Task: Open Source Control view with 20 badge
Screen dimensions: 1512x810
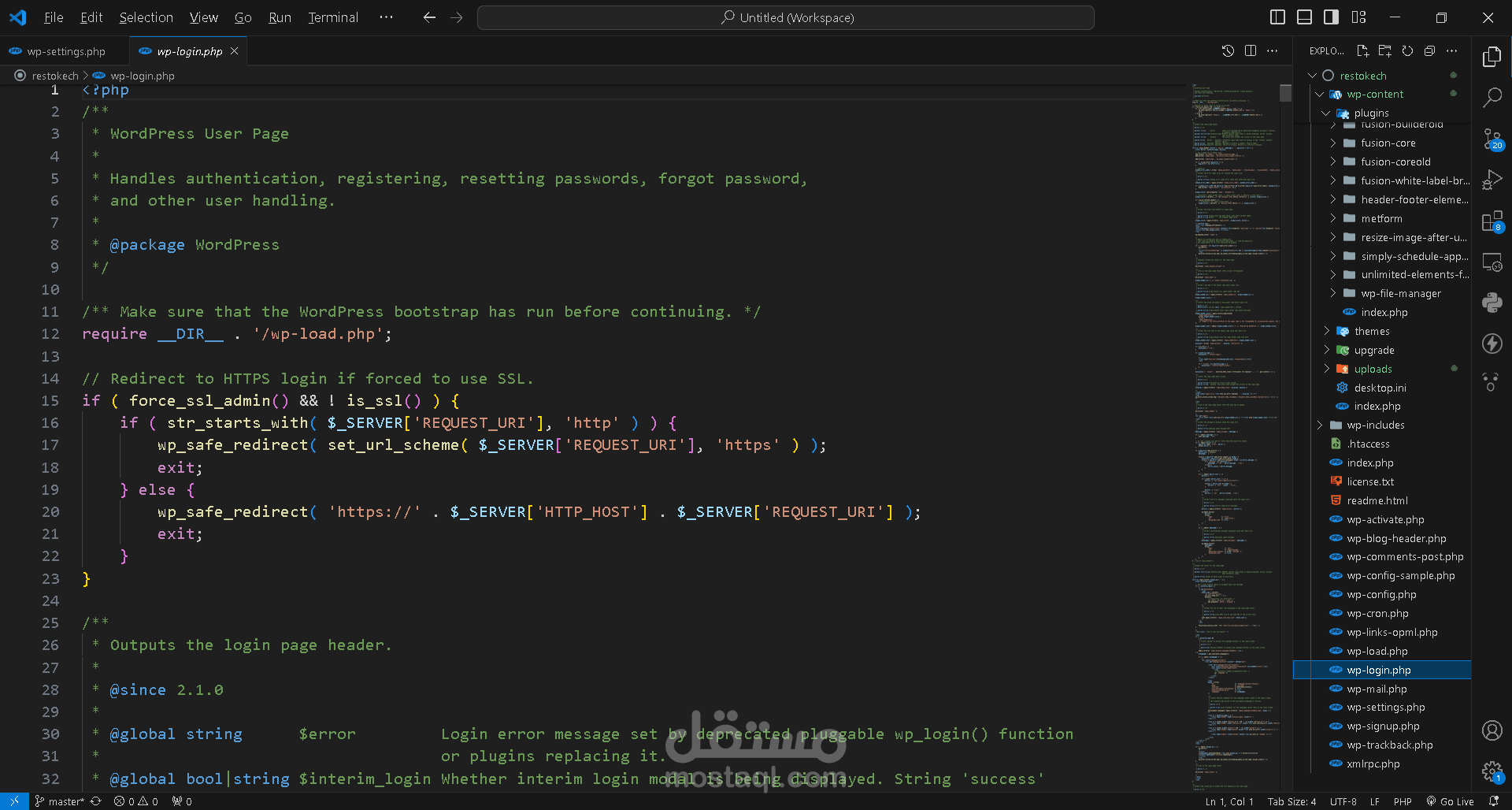Action: [1492, 139]
